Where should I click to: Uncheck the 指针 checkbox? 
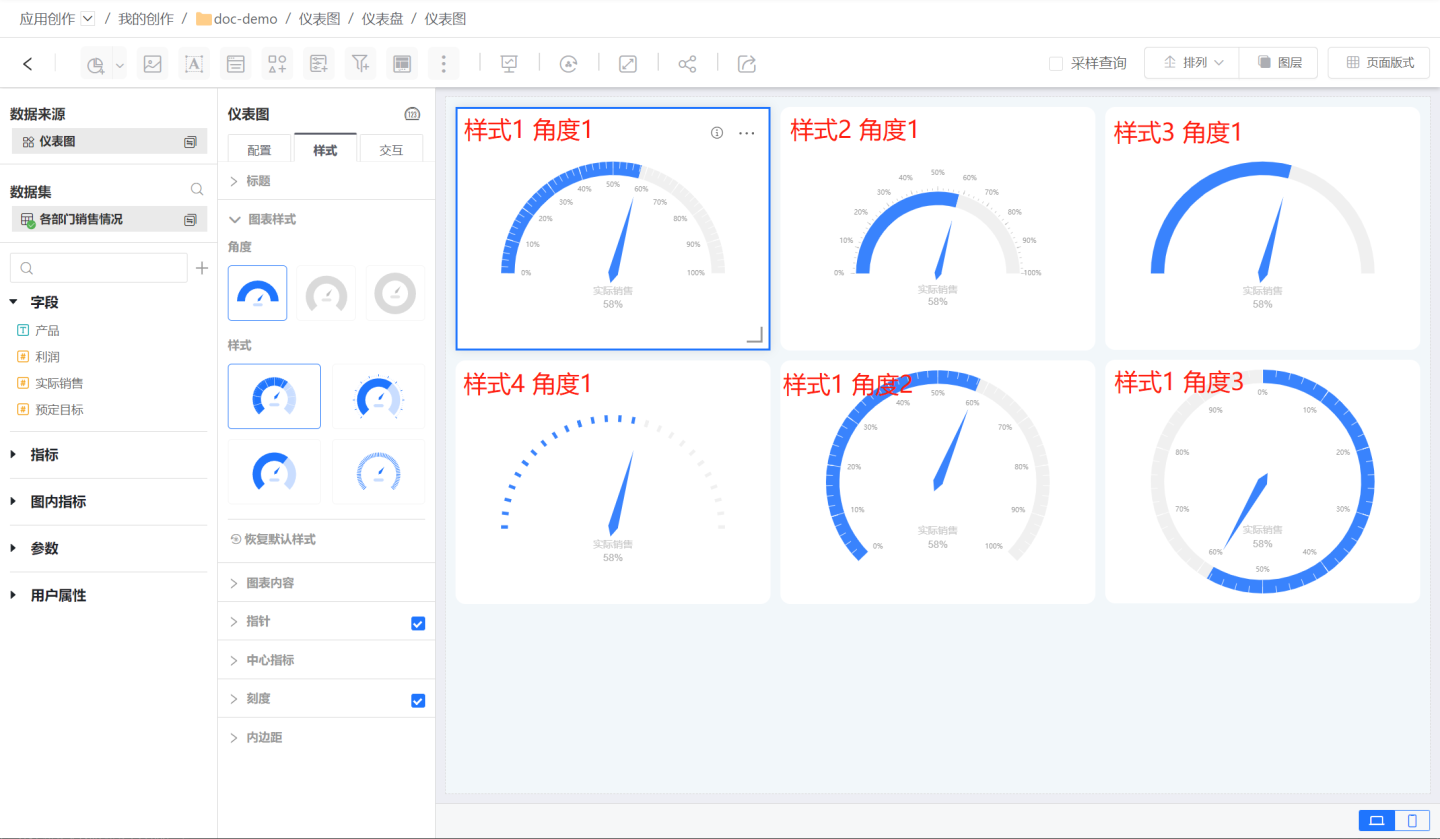pyautogui.click(x=418, y=624)
